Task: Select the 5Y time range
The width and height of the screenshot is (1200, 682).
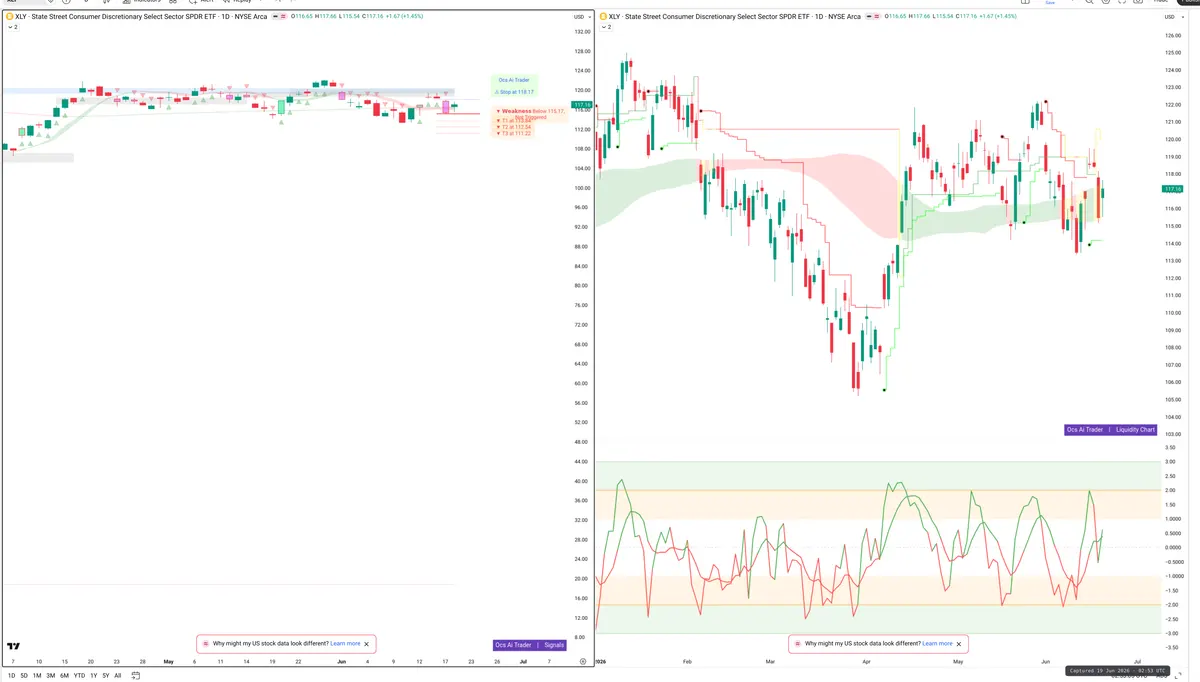Action: click(x=106, y=676)
